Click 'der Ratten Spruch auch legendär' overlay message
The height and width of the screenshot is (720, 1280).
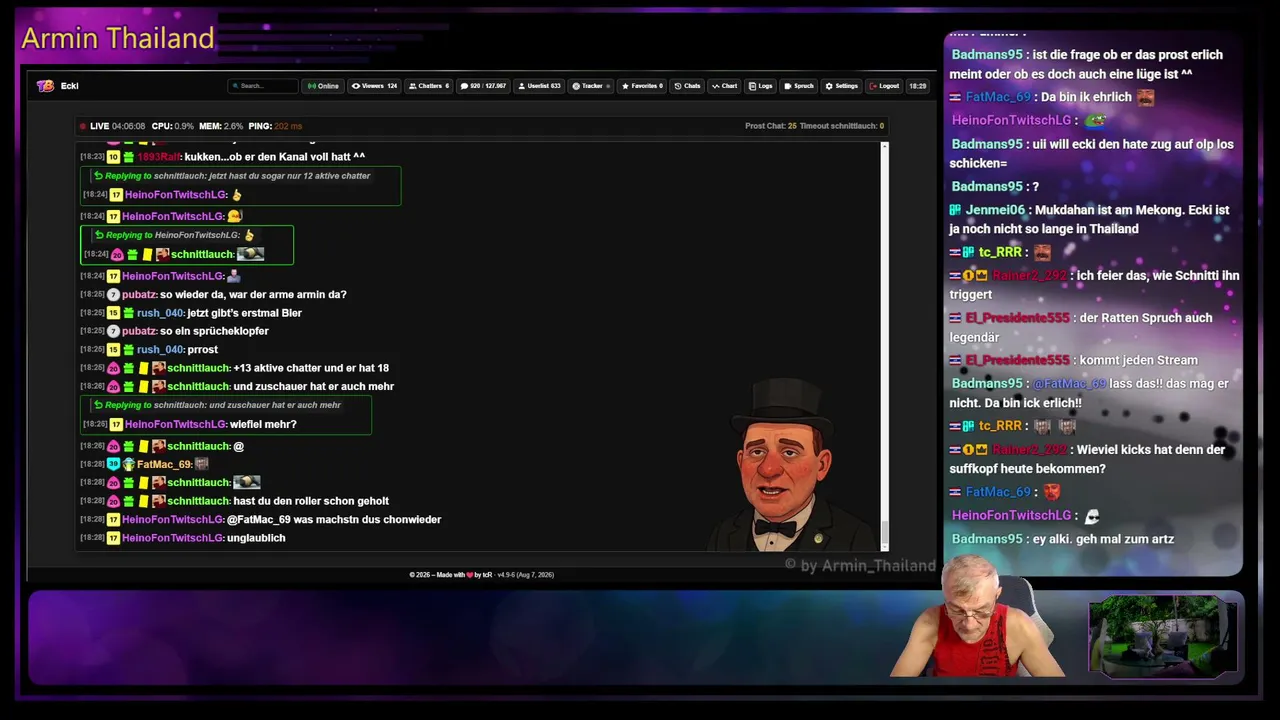[x=1081, y=327]
